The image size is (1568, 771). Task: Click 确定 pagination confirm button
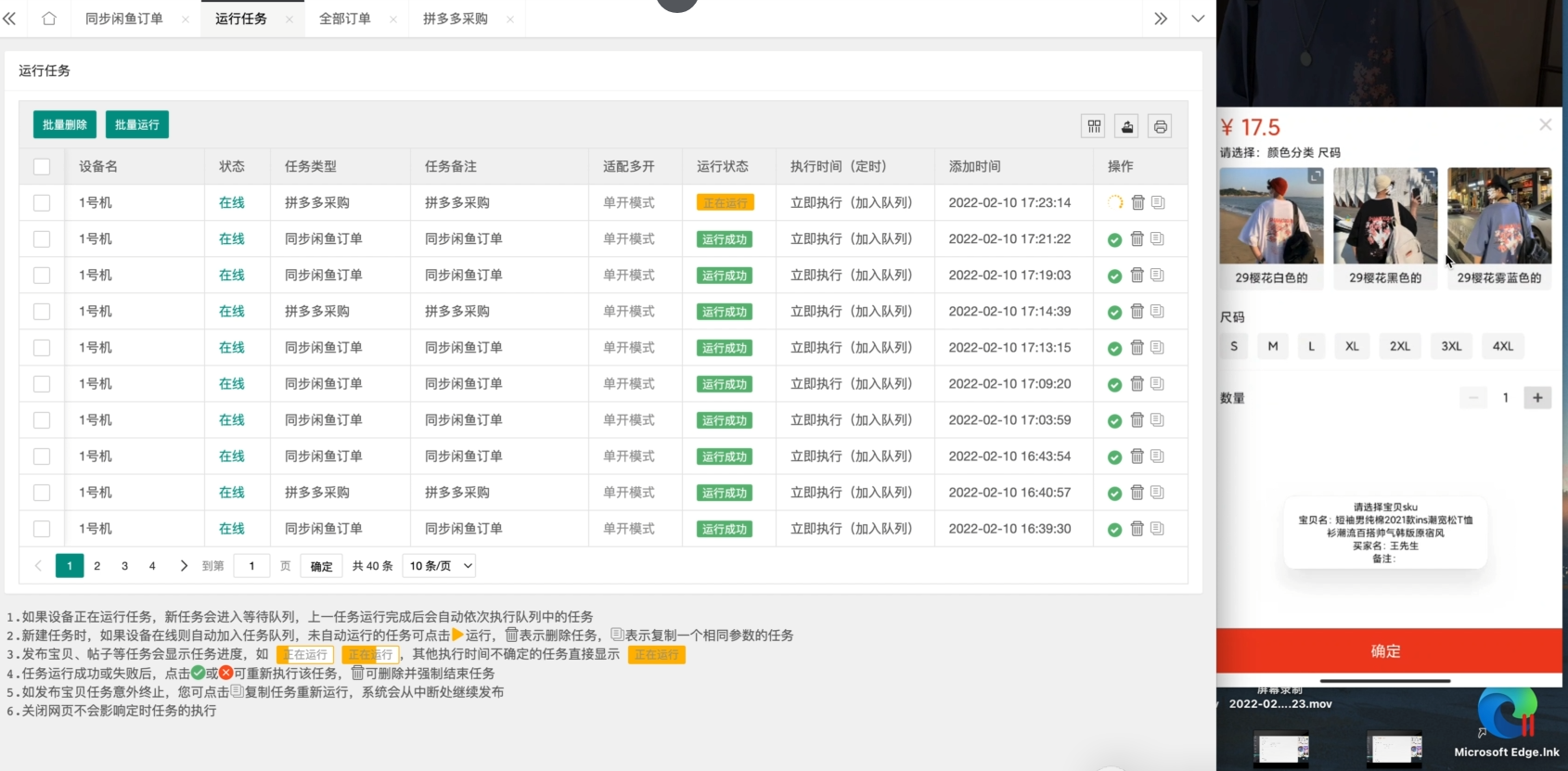pyautogui.click(x=321, y=566)
